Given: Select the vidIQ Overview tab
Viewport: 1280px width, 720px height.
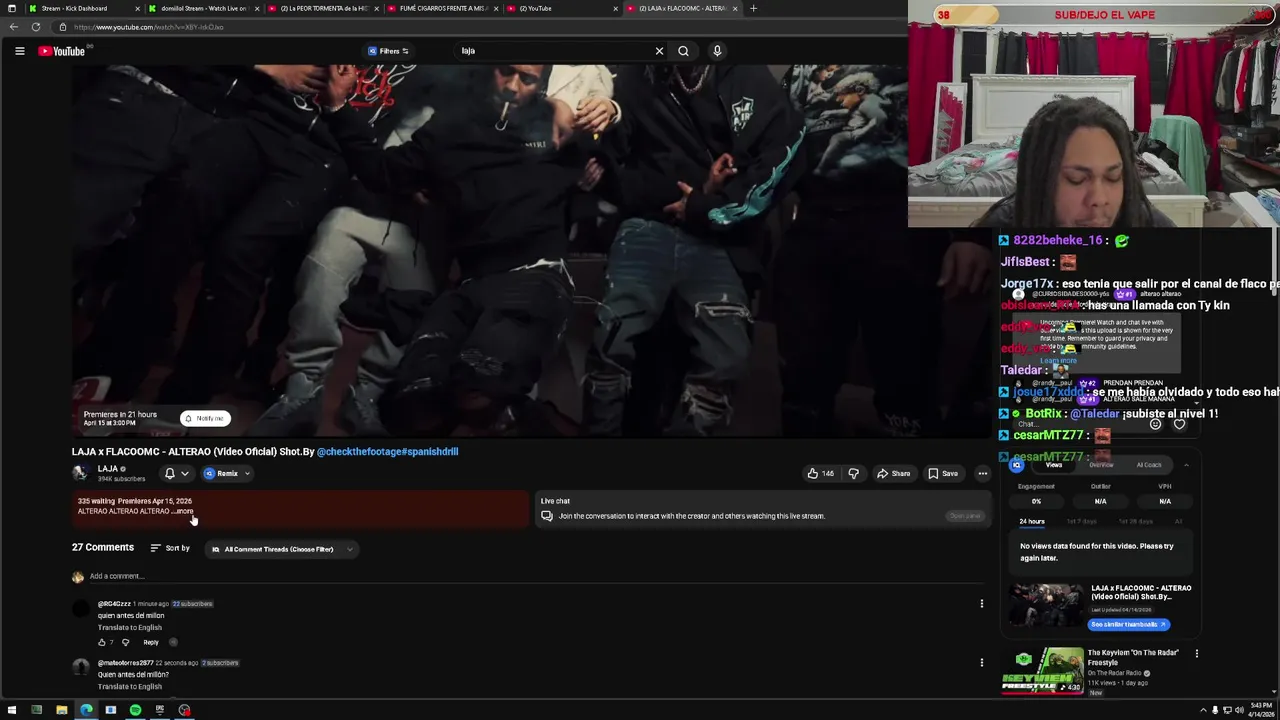Looking at the screenshot, I should click(1101, 465).
